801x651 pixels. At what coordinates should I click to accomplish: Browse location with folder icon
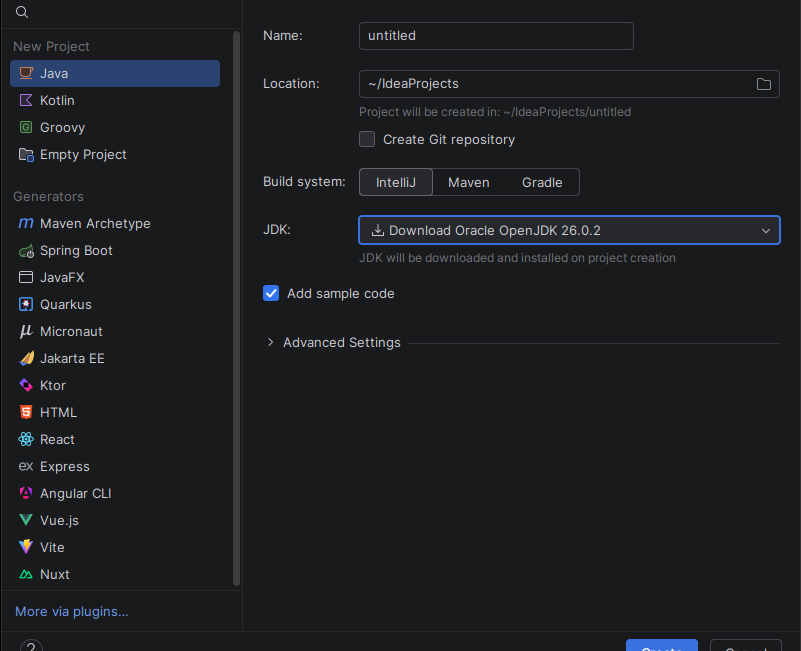coord(764,84)
